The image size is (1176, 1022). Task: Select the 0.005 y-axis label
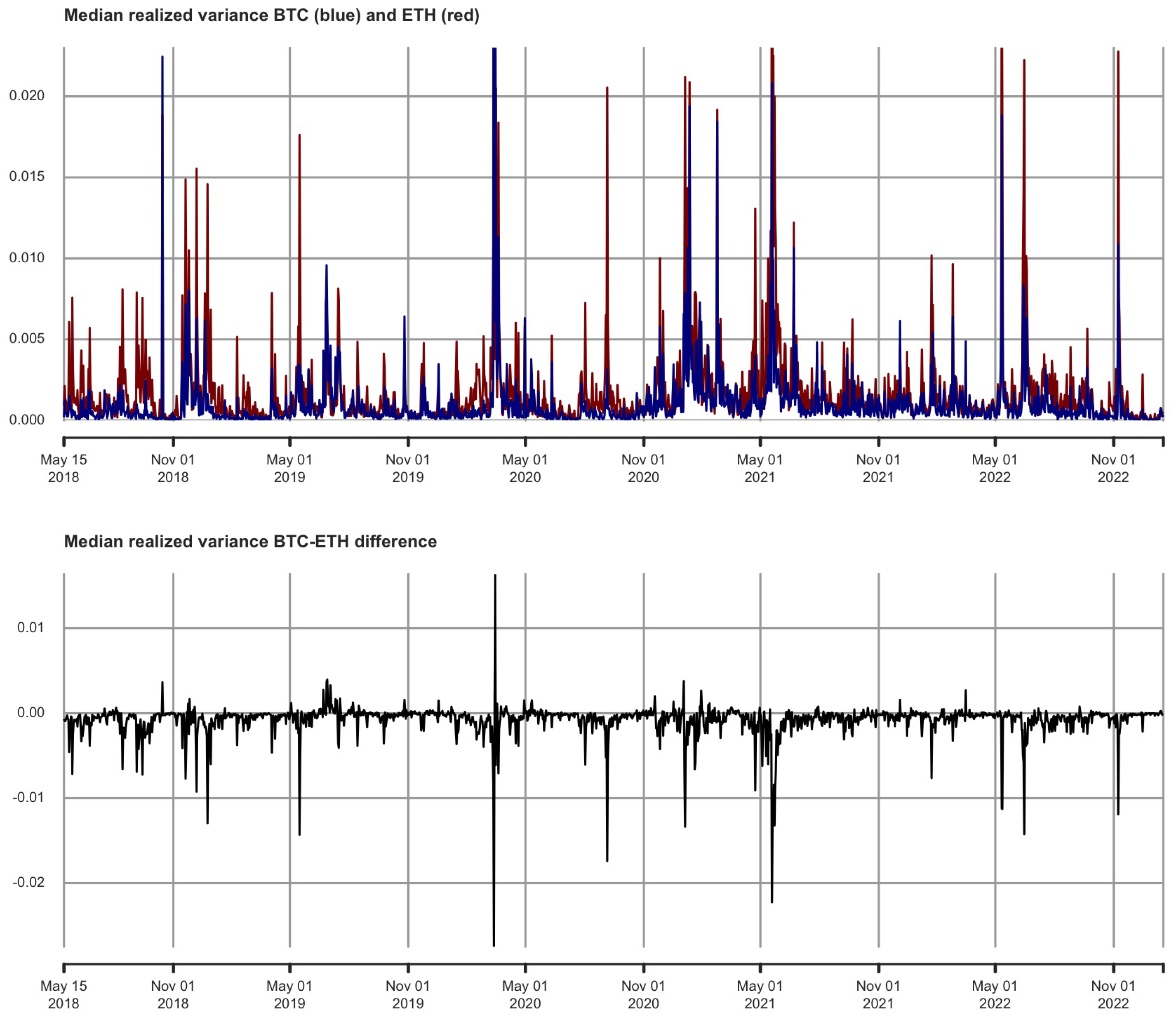point(27,339)
